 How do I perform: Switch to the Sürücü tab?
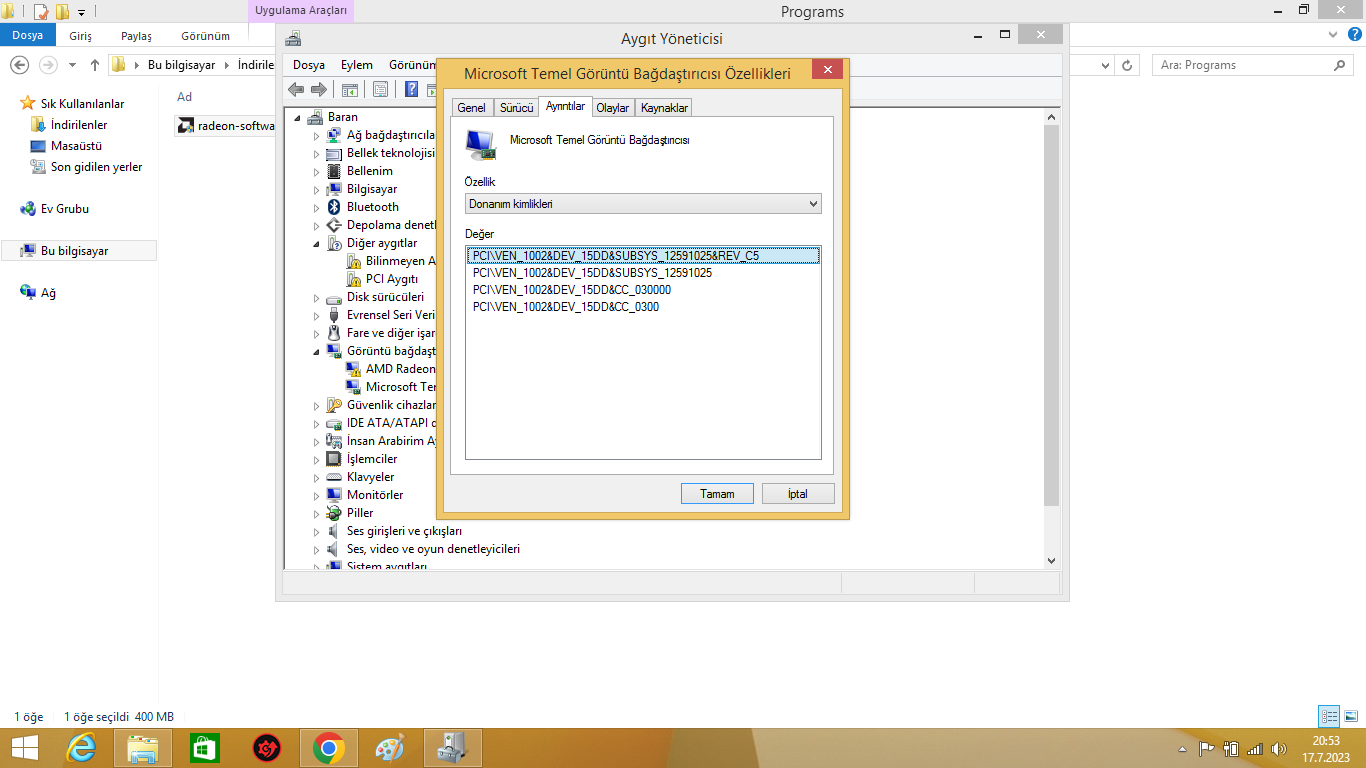tap(517, 108)
